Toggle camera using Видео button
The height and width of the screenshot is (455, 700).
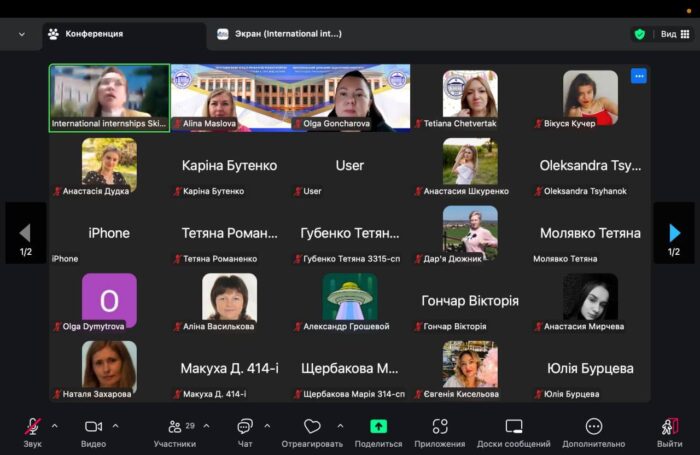tap(94, 427)
